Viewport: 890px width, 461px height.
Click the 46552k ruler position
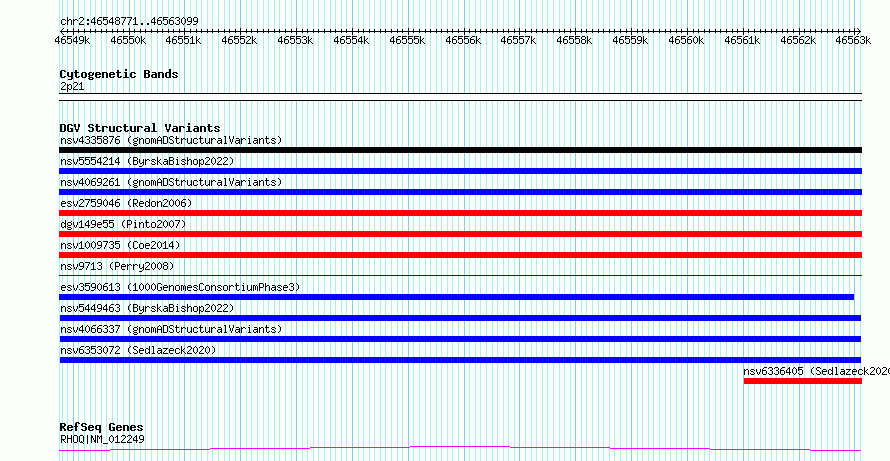pos(240,40)
